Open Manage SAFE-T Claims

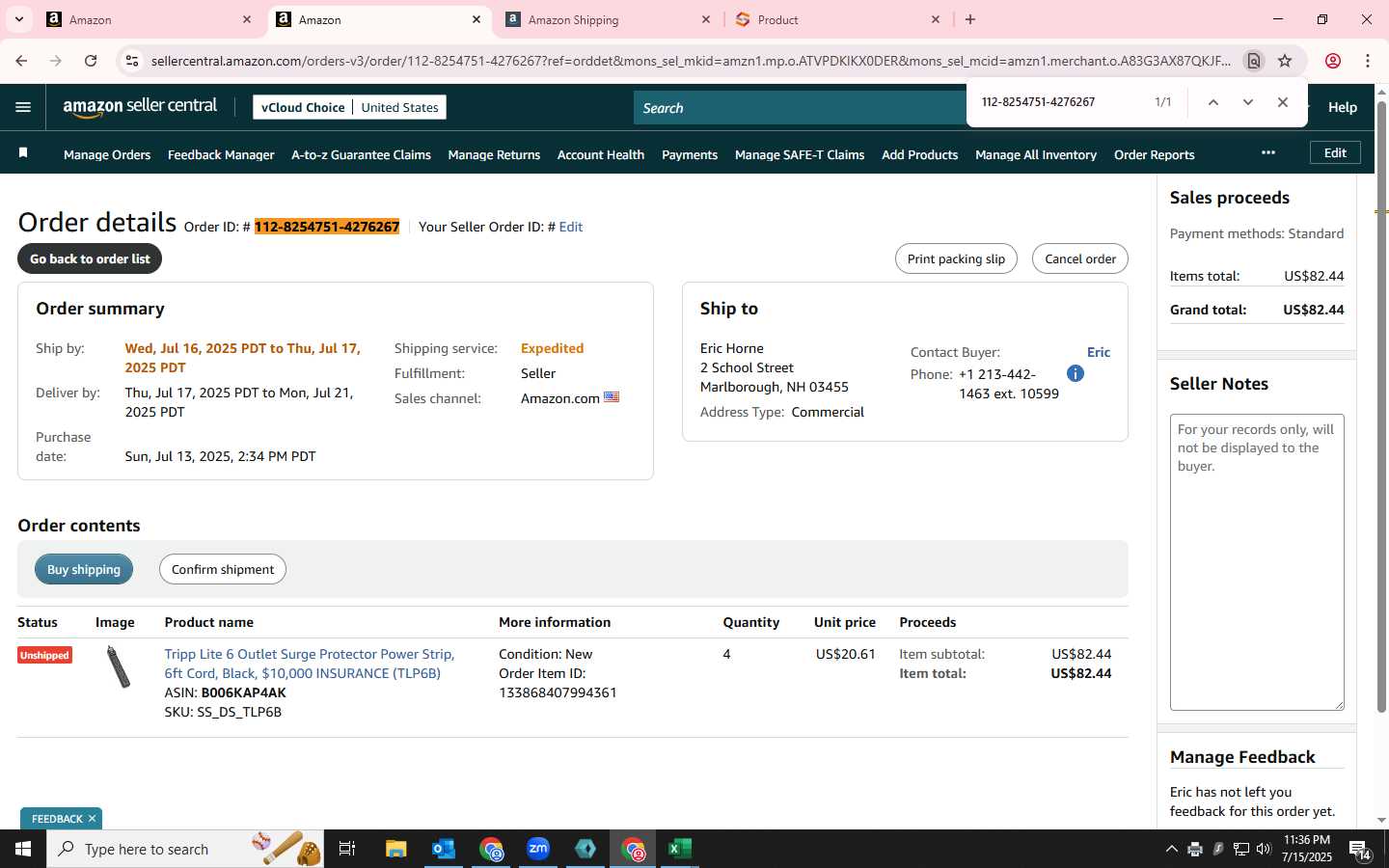pos(800,154)
